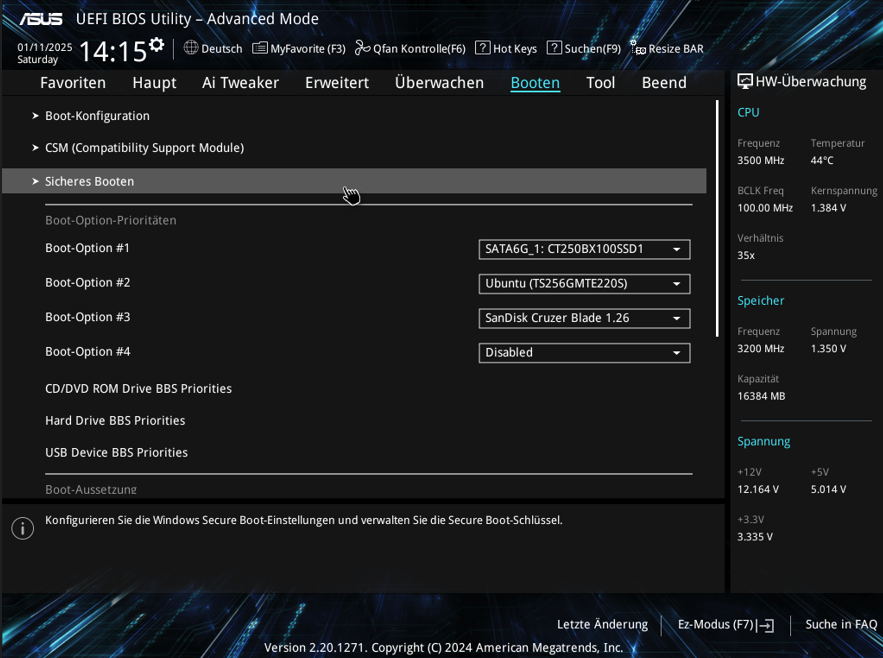Click the Qfan fan icon
This screenshot has height=658, width=883.
[x=362, y=48]
